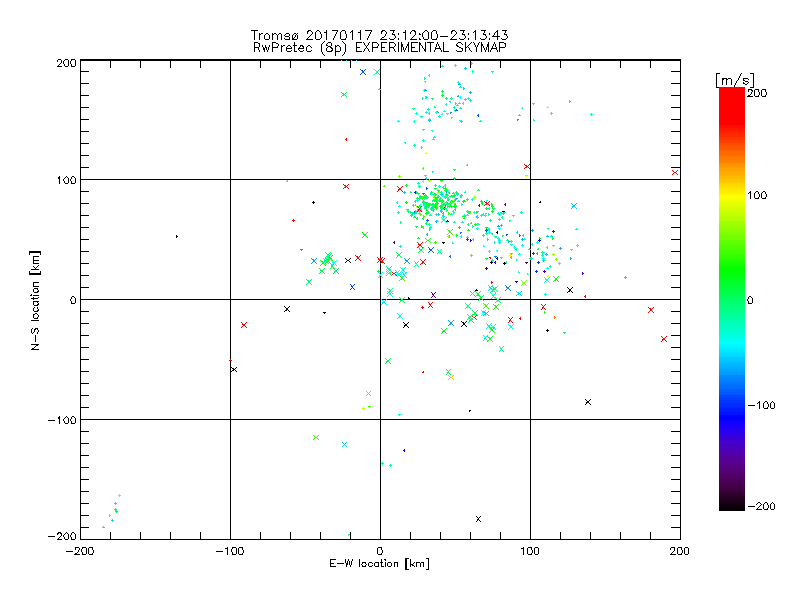
Task: Click the [m/s] colorbar unit label
Action: pos(735,80)
